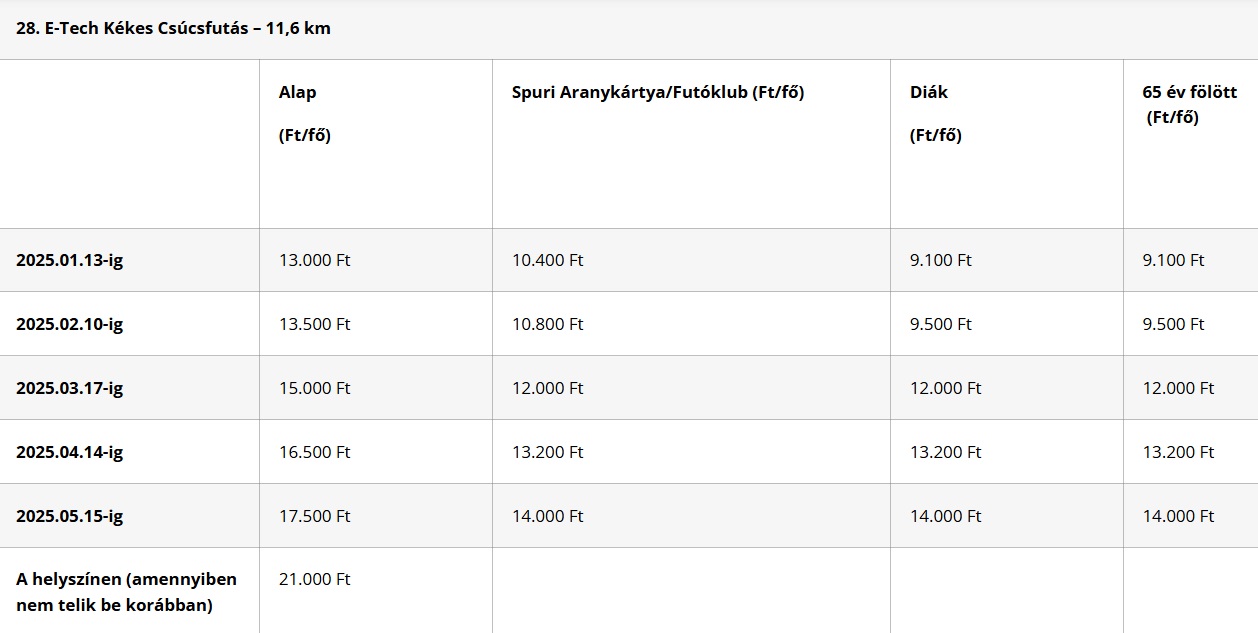Image resolution: width=1258 pixels, height=633 pixels.
Task: Click the 13.000 Ft base price cell
Action: tap(315, 260)
